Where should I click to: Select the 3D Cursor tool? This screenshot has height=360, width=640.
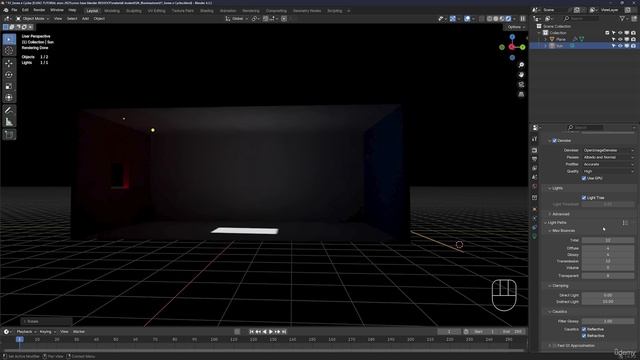pyautogui.click(x=9, y=51)
